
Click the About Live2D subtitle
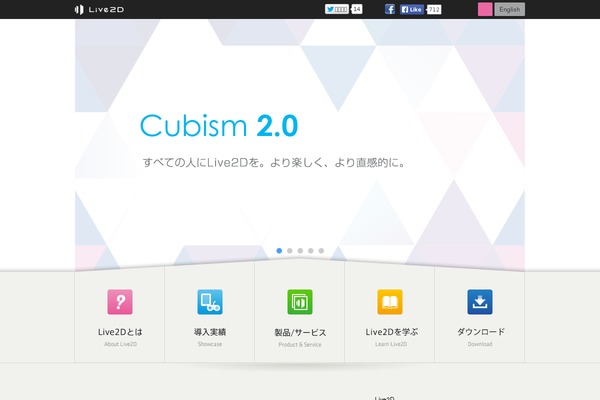tap(121, 344)
